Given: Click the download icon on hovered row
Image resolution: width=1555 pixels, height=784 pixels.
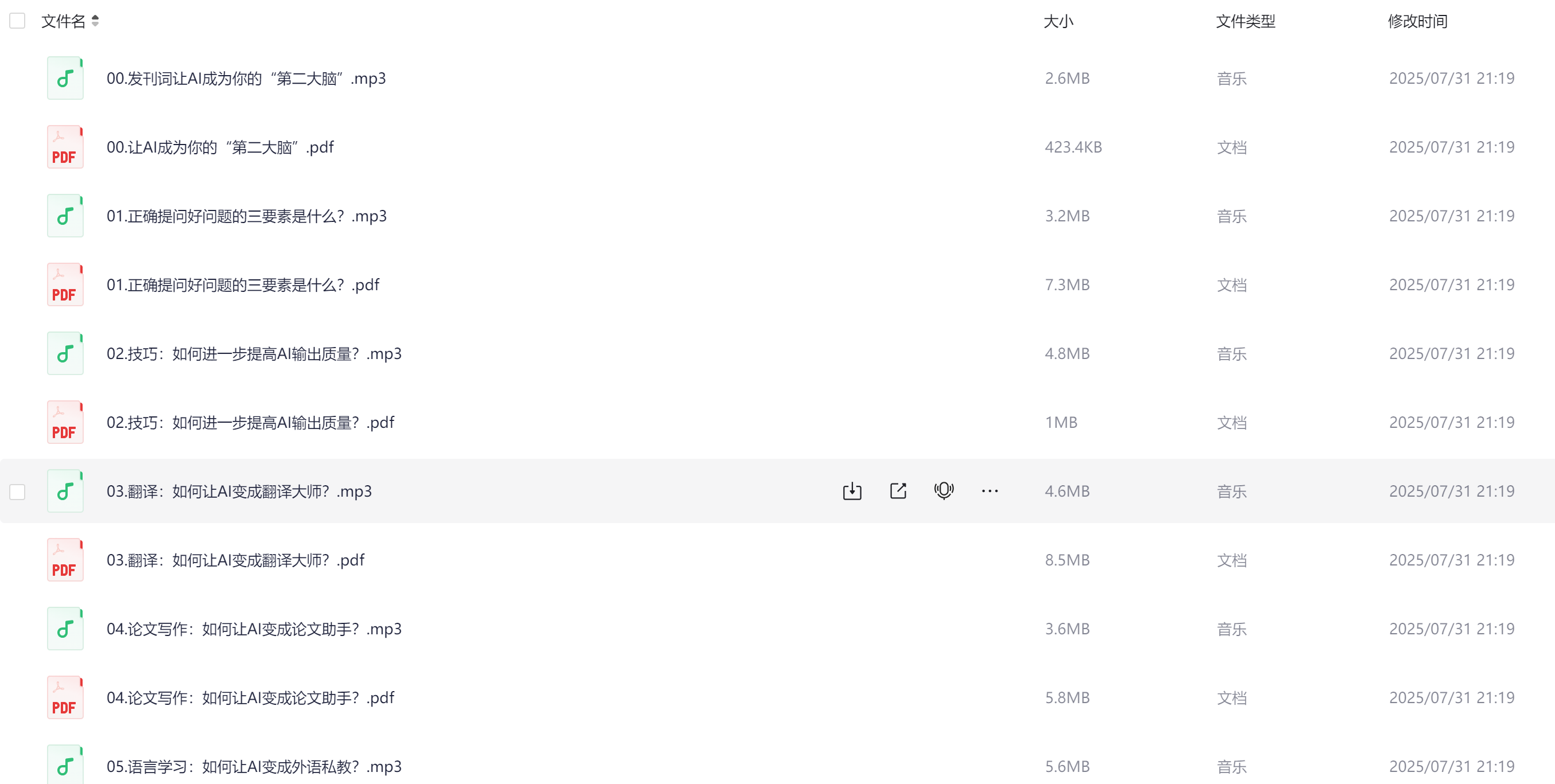Looking at the screenshot, I should point(852,491).
